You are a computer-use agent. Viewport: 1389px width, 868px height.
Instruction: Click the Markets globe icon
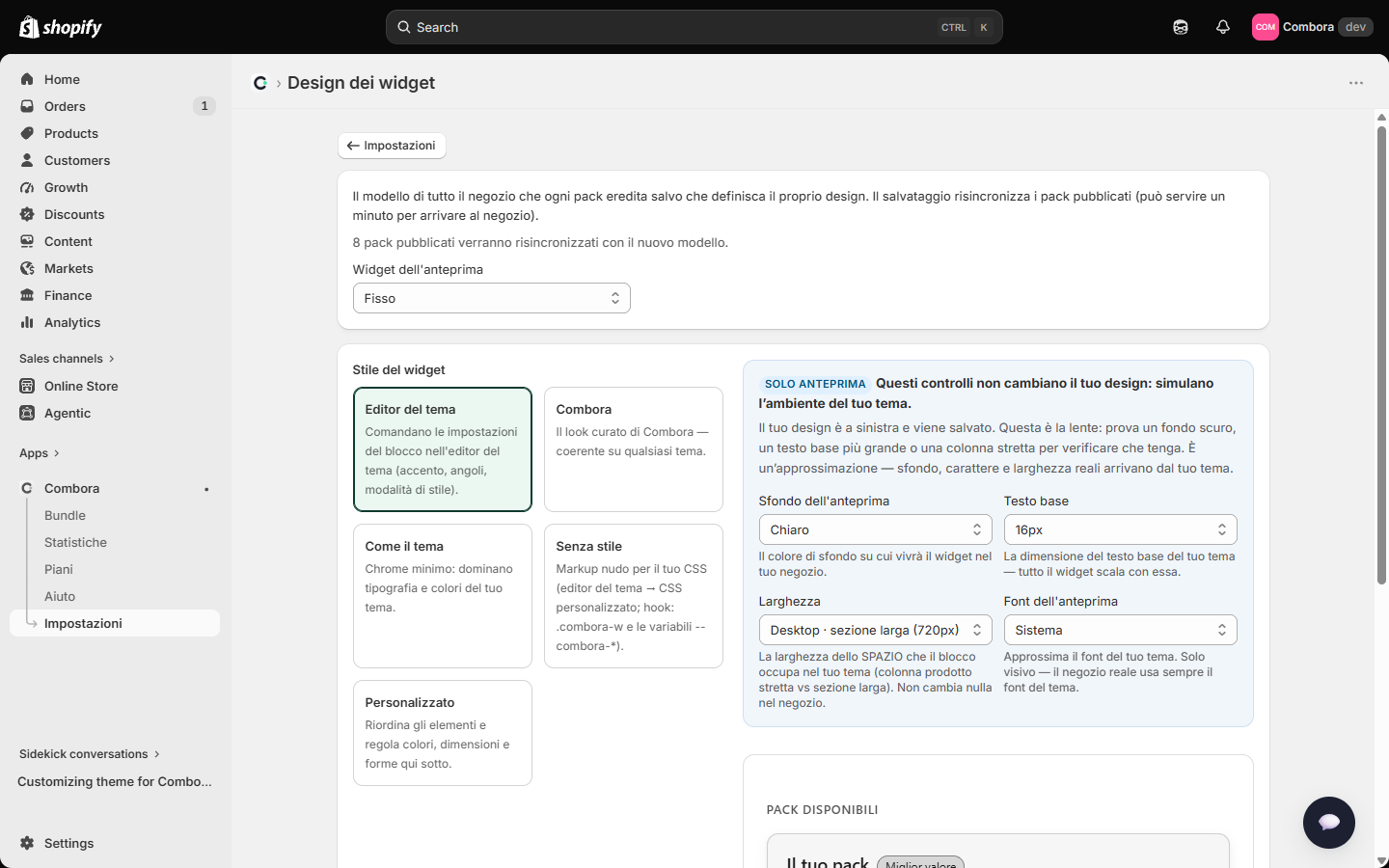(x=27, y=268)
